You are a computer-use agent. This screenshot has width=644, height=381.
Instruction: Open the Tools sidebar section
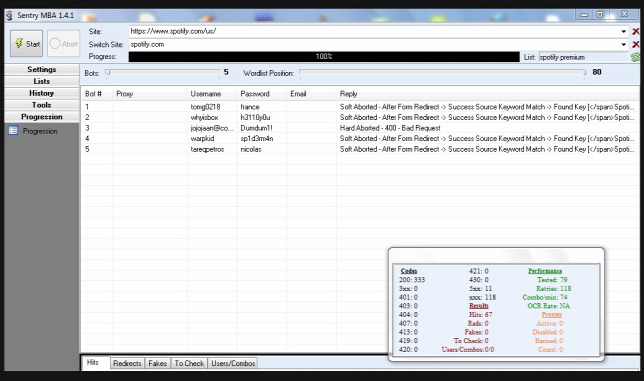click(41, 105)
